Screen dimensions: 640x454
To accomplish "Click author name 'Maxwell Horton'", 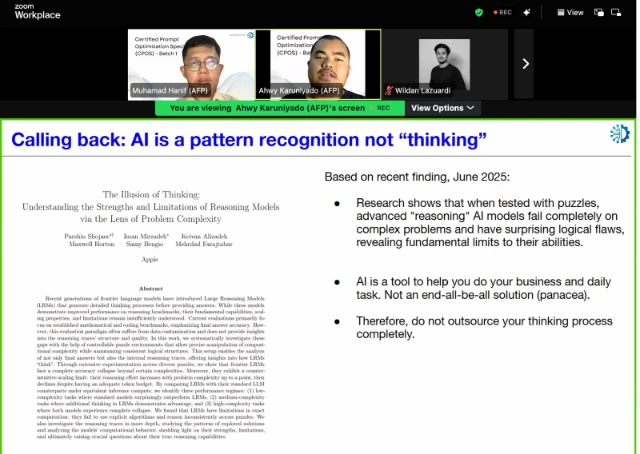I will [91, 244].
